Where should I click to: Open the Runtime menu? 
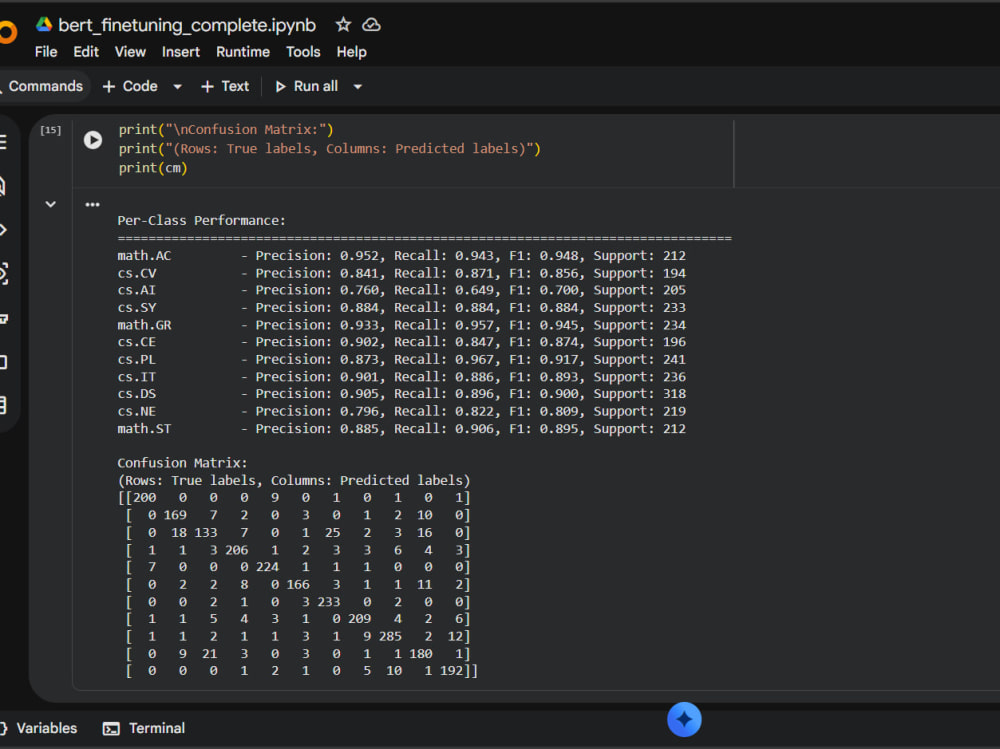pos(243,52)
